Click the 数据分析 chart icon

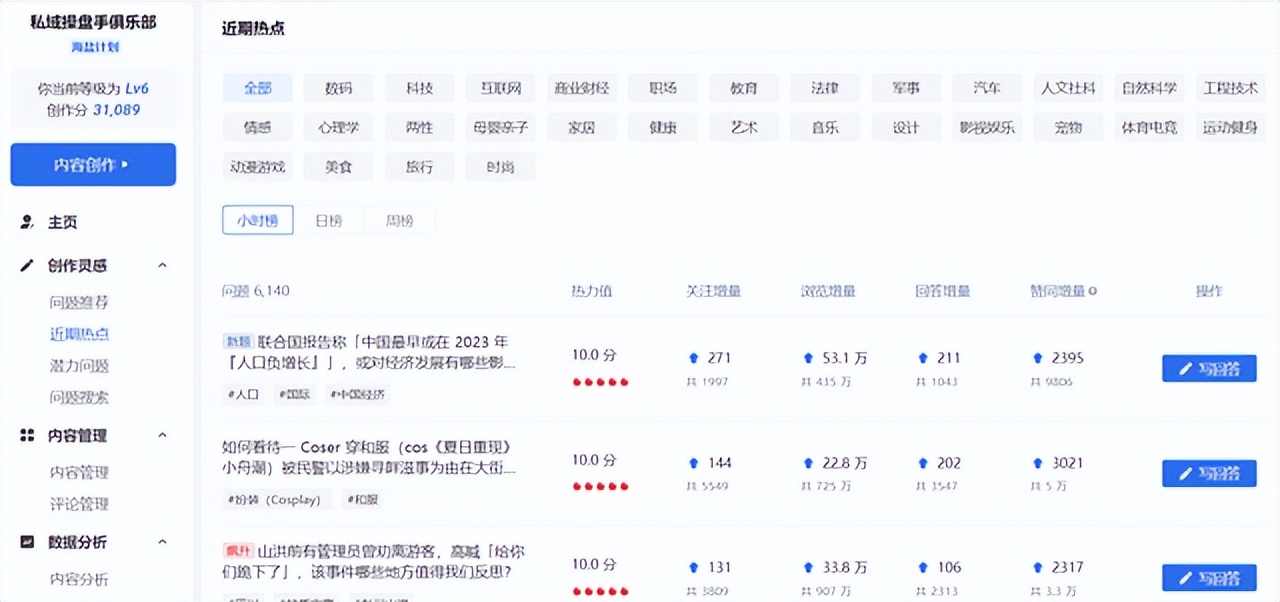click(x=28, y=542)
